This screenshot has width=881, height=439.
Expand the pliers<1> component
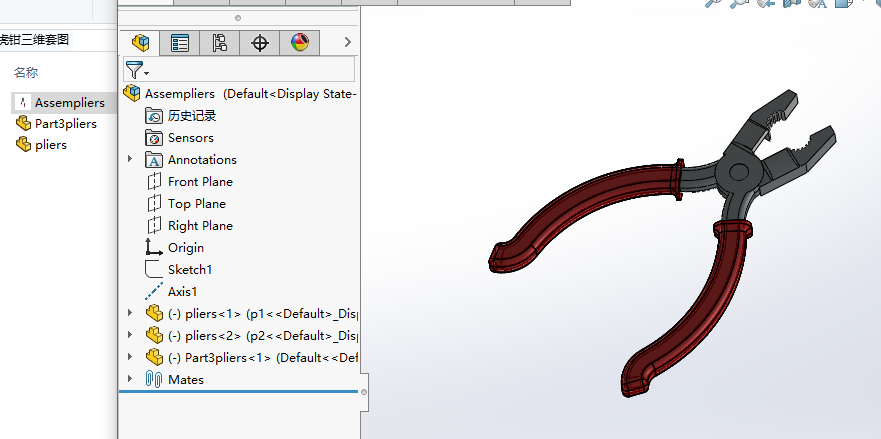130,313
